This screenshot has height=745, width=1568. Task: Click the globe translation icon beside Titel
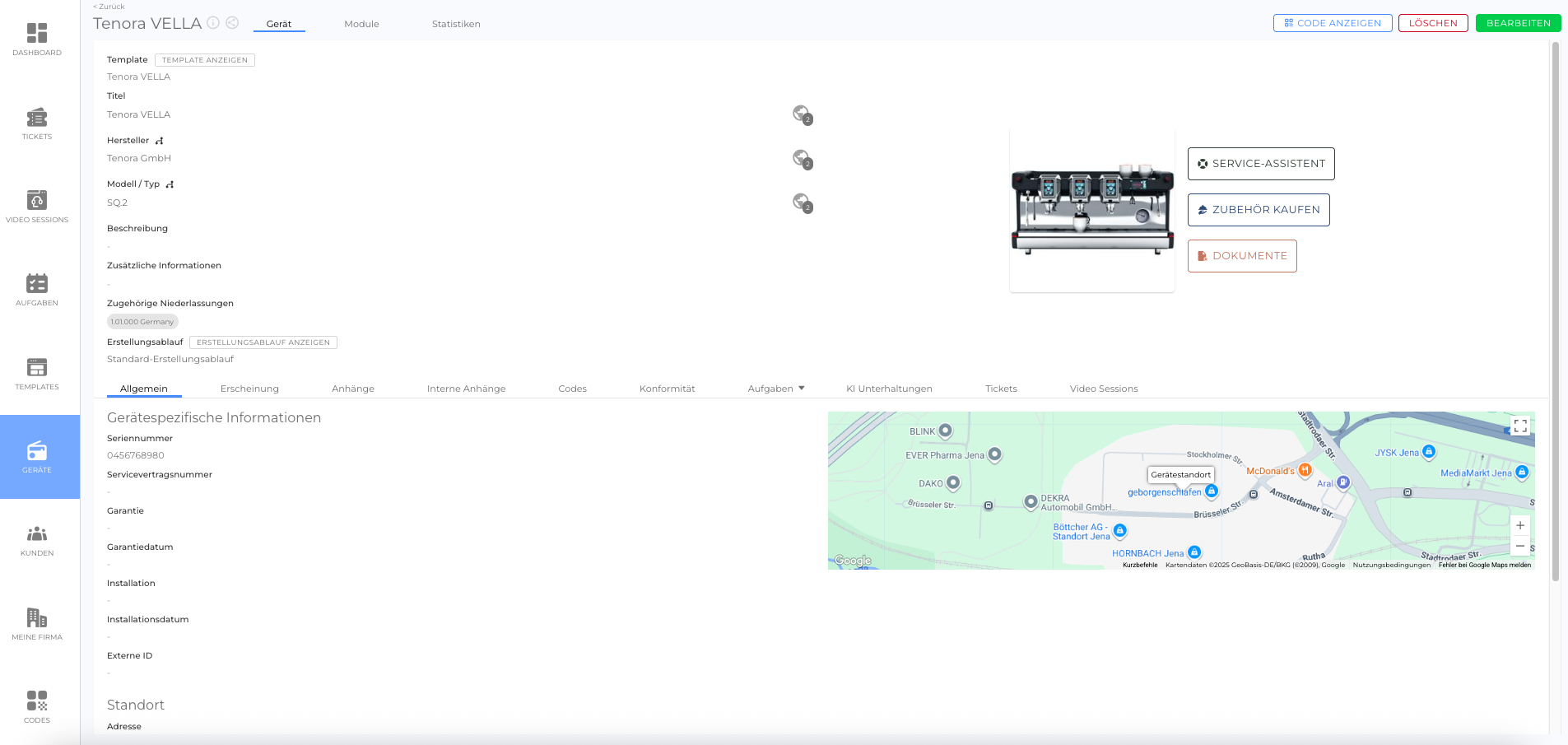tap(802, 114)
